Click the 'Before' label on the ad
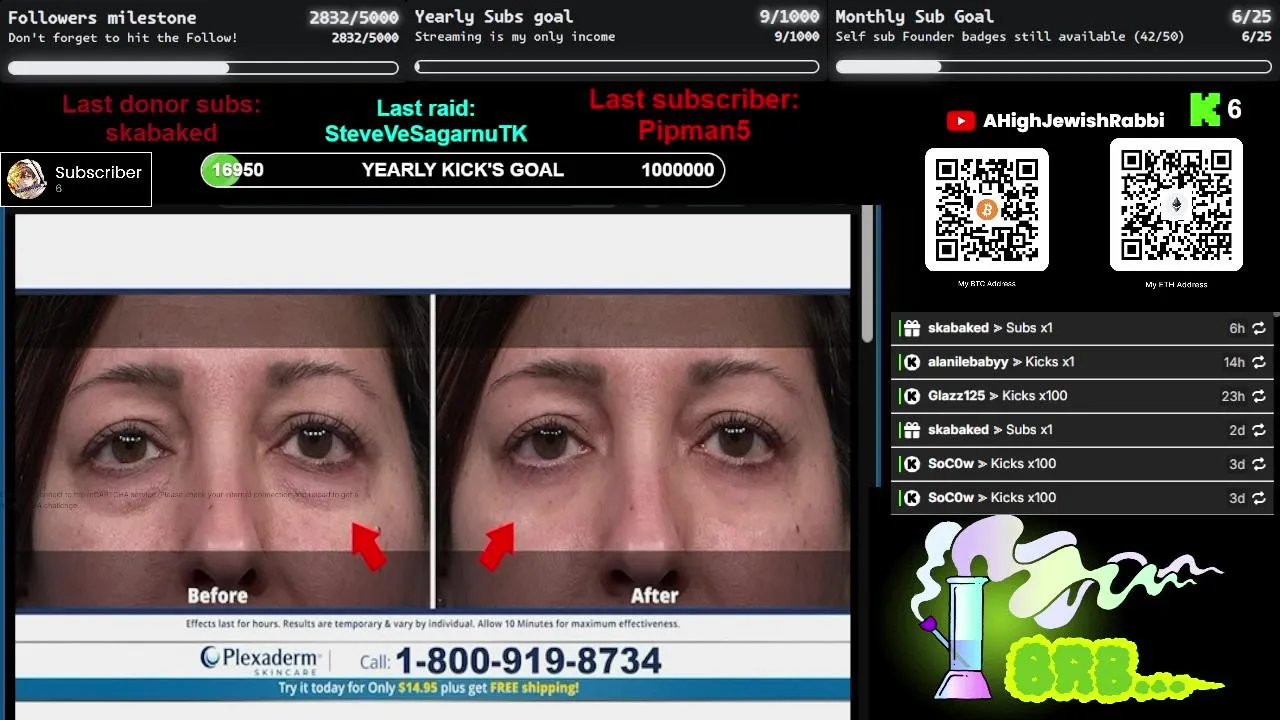The height and width of the screenshot is (720, 1280). click(x=217, y=596)
